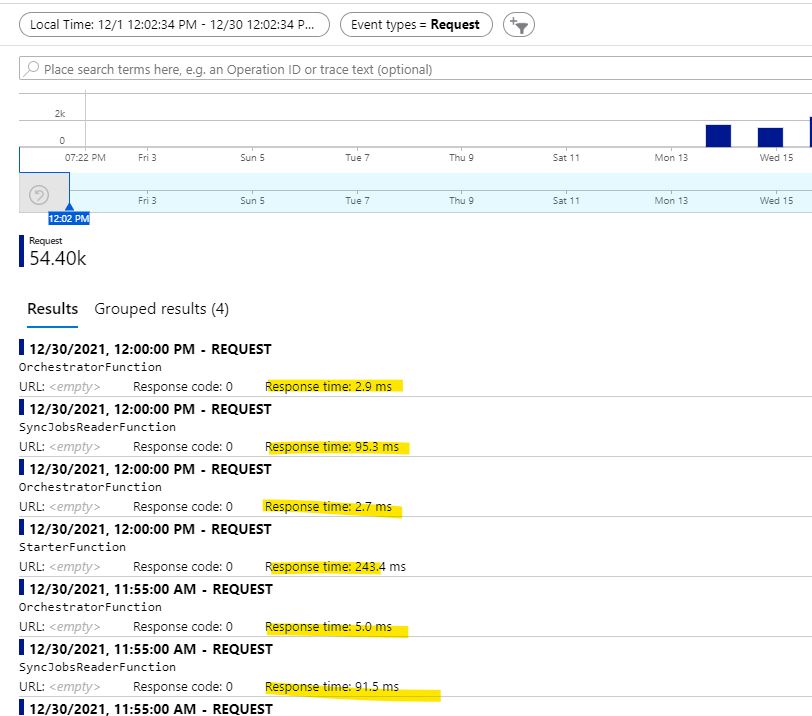
Task: Click the Tue 7 label on the lower timeline
Action: 357,200
